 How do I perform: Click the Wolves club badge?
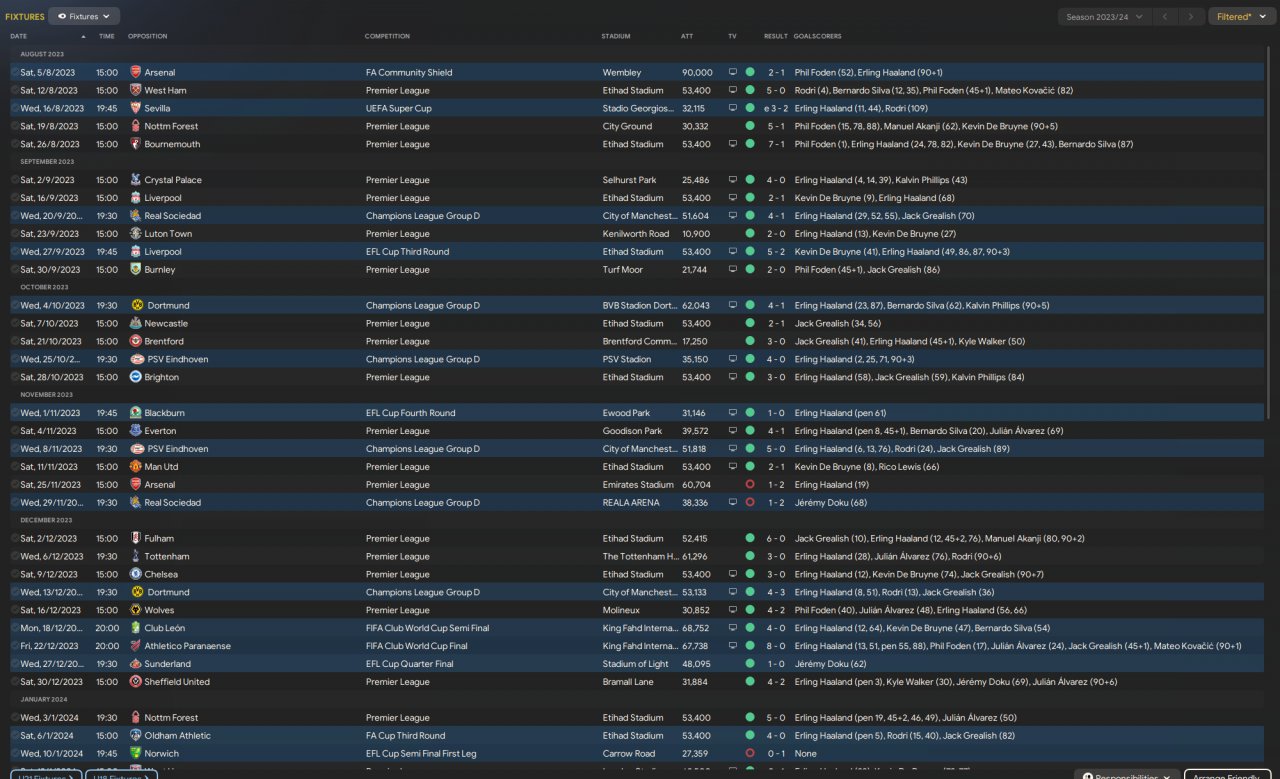coord(136,610)
